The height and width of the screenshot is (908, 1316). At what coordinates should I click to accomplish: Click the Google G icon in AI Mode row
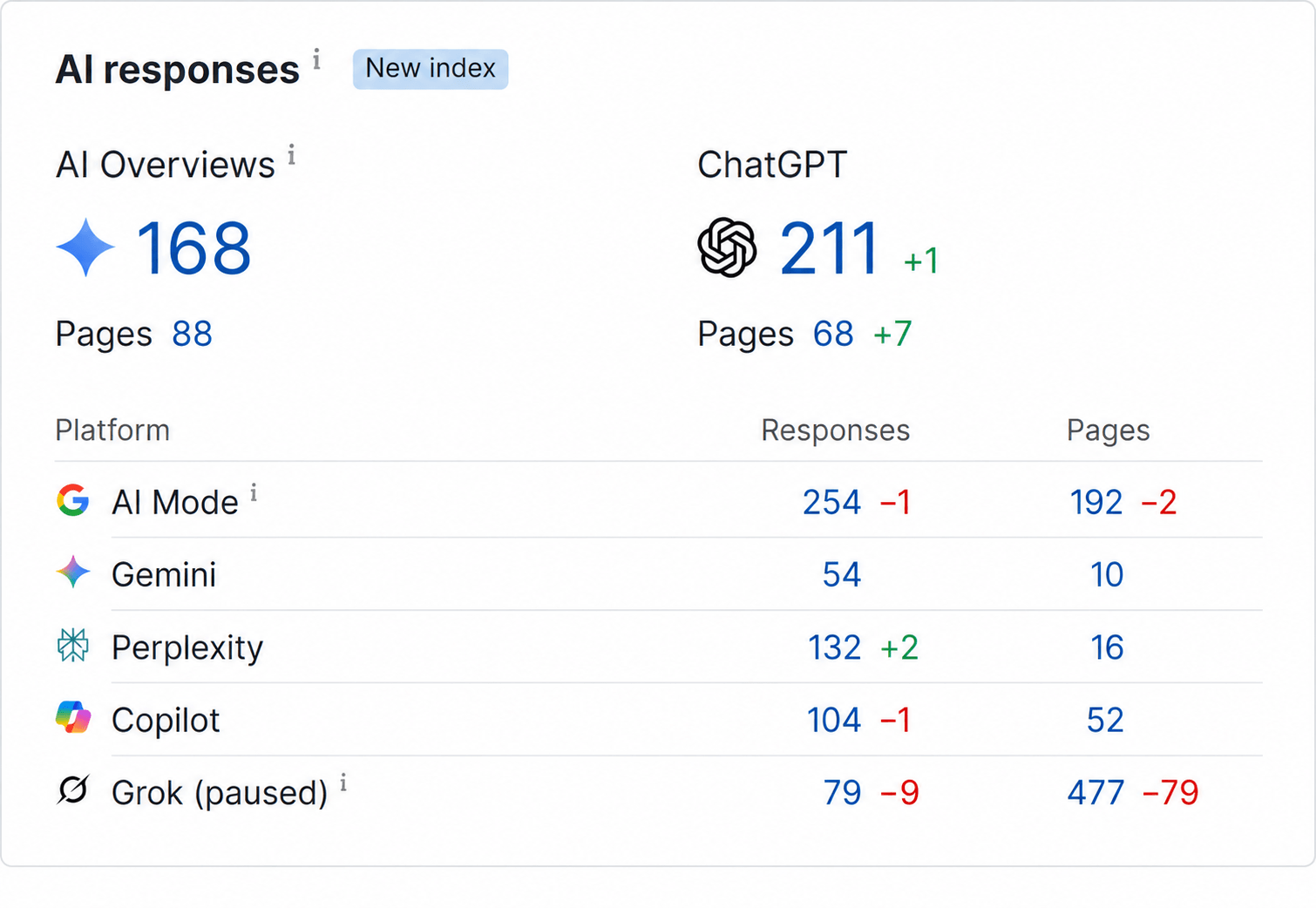point(73,500)
